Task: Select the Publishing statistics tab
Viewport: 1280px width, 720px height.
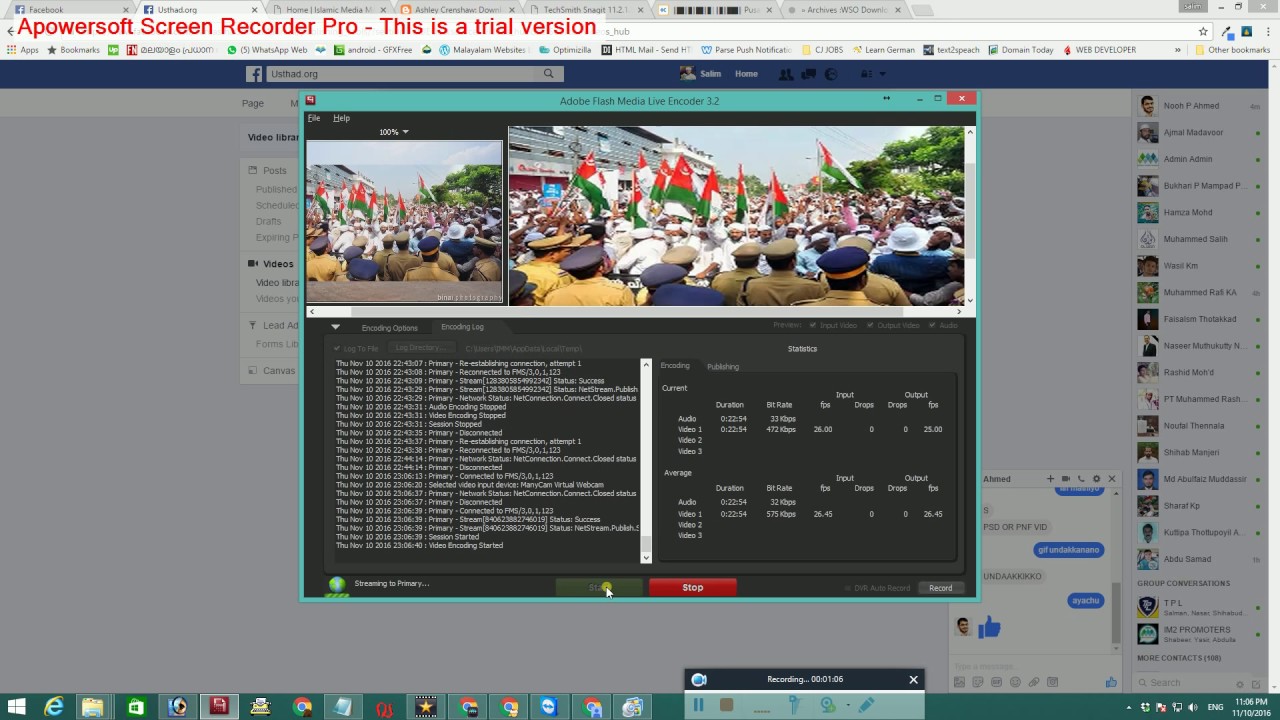Action: coord(723,366)
